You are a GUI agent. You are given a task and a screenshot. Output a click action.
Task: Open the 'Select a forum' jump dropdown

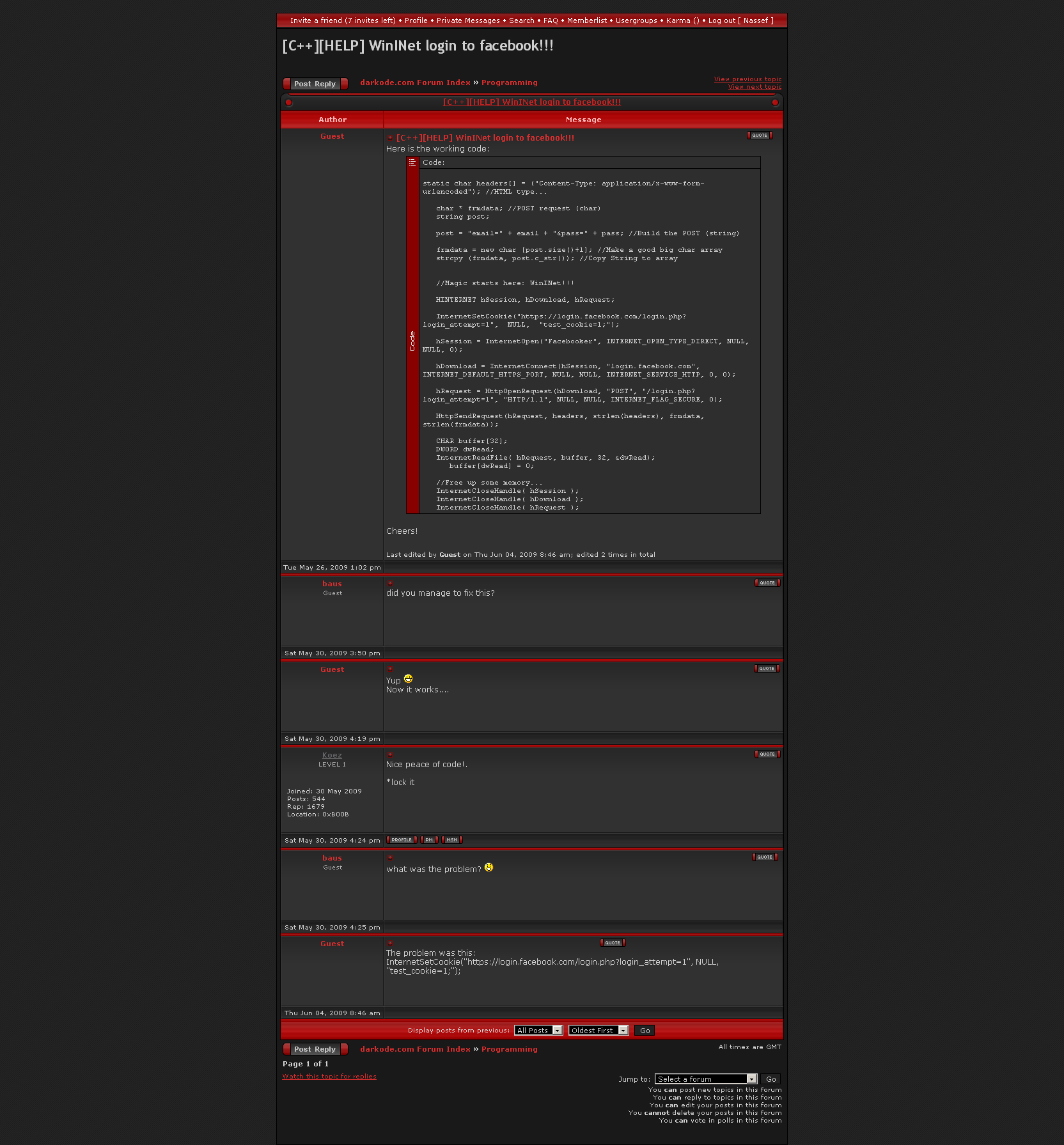tap(706, 1079)
